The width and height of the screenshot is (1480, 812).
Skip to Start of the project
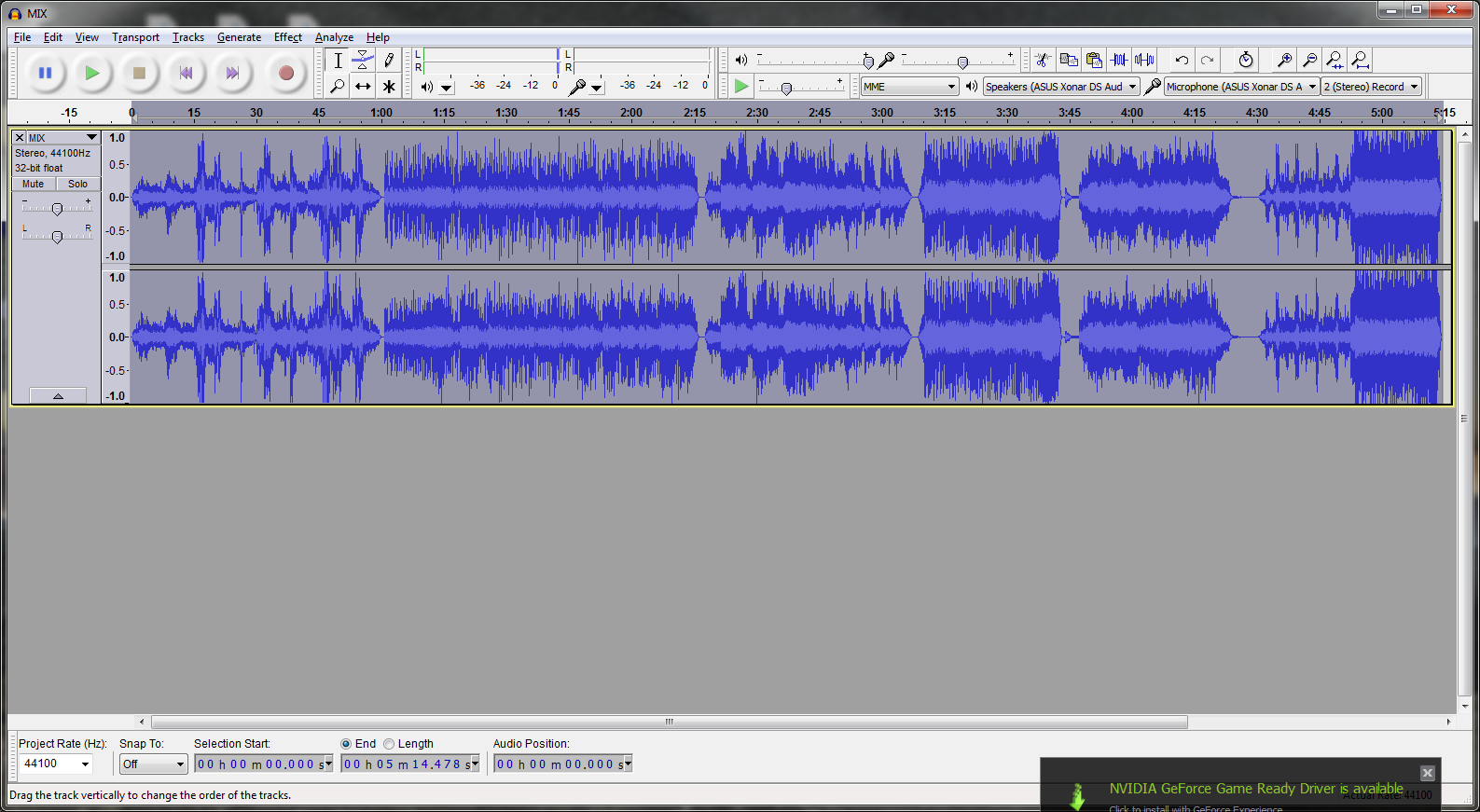186,73
